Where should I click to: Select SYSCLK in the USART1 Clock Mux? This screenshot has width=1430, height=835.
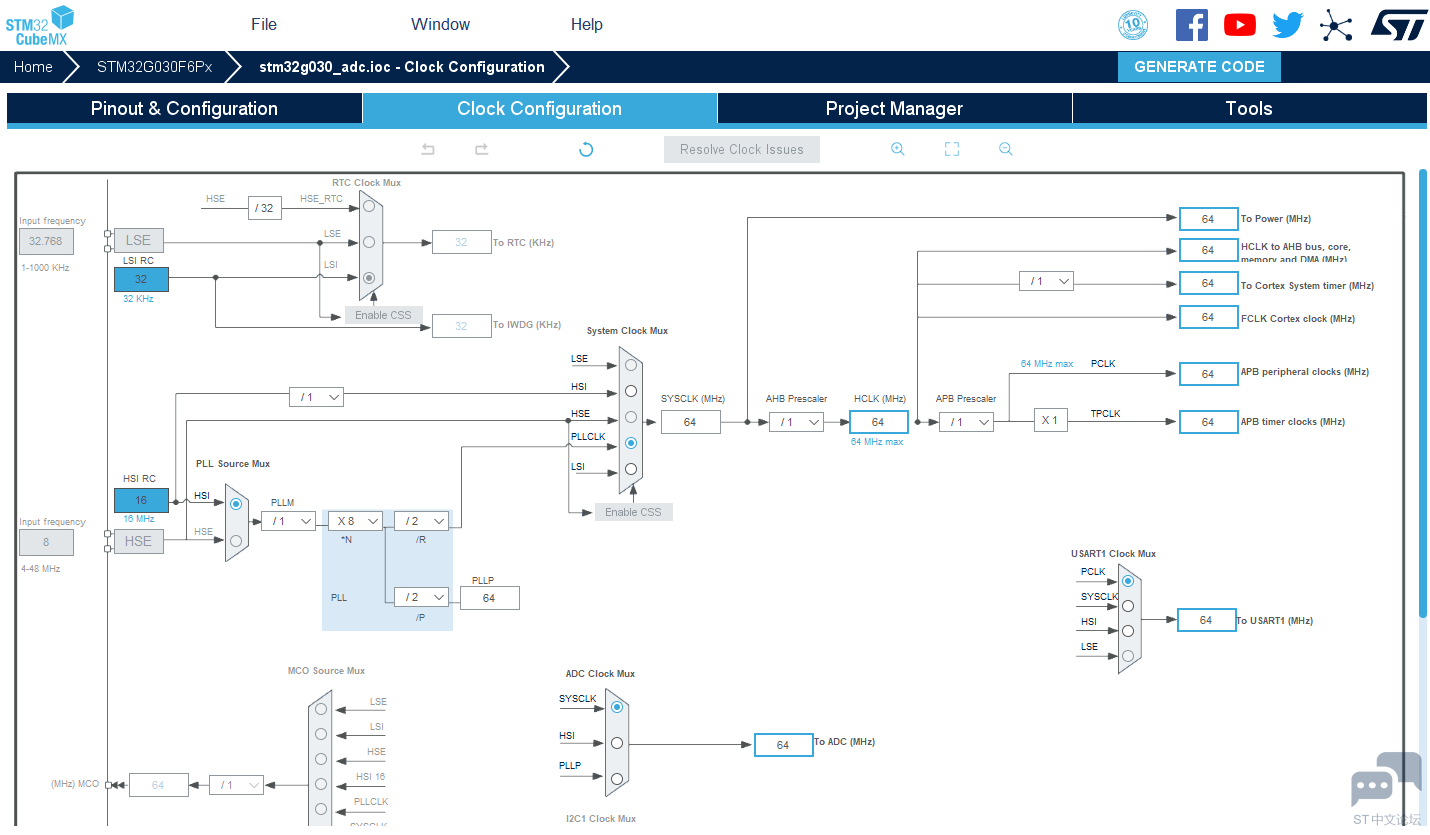click(1128, 606)
